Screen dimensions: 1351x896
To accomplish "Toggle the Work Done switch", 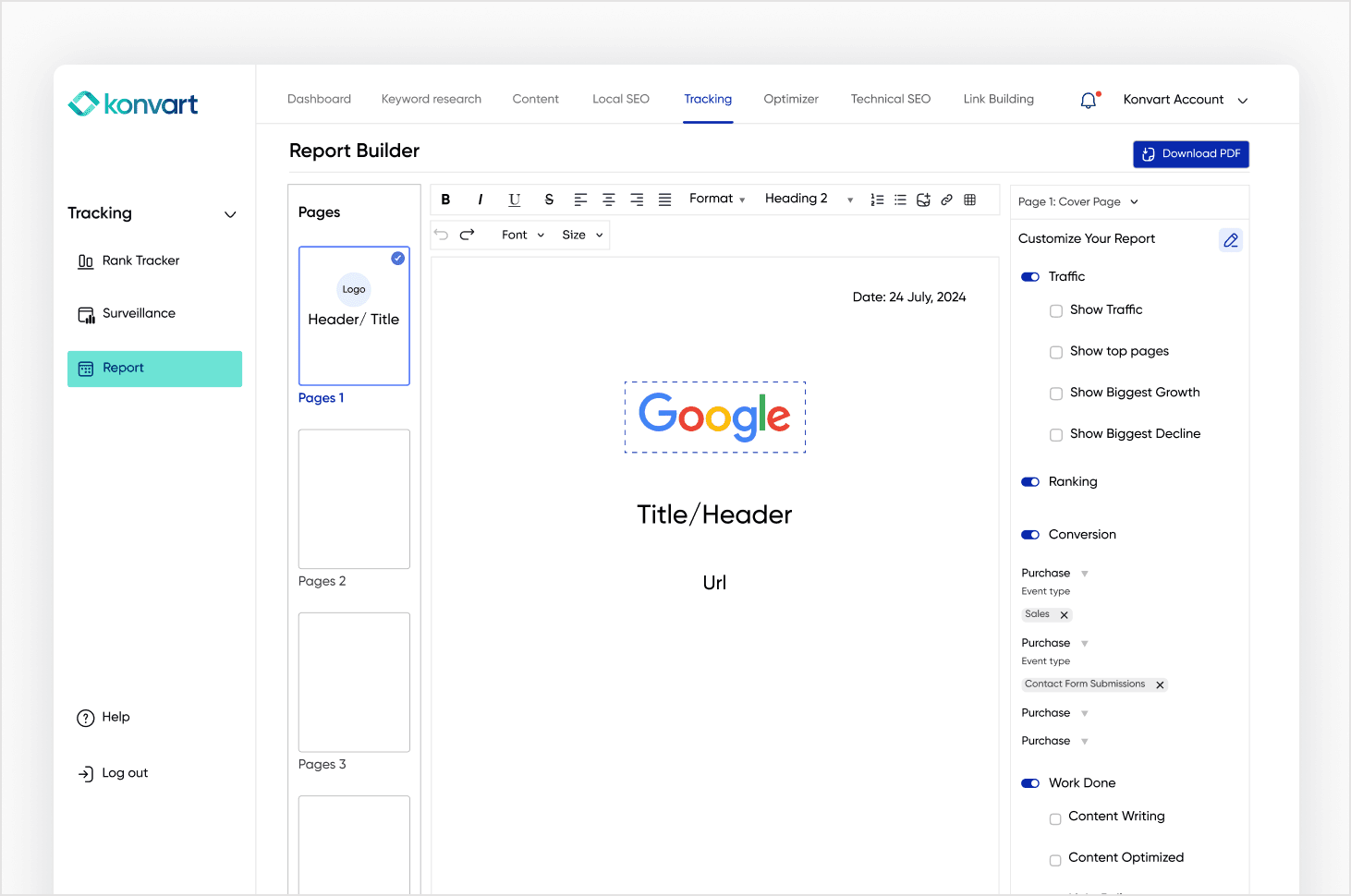I will click(x=1030, y=783).
